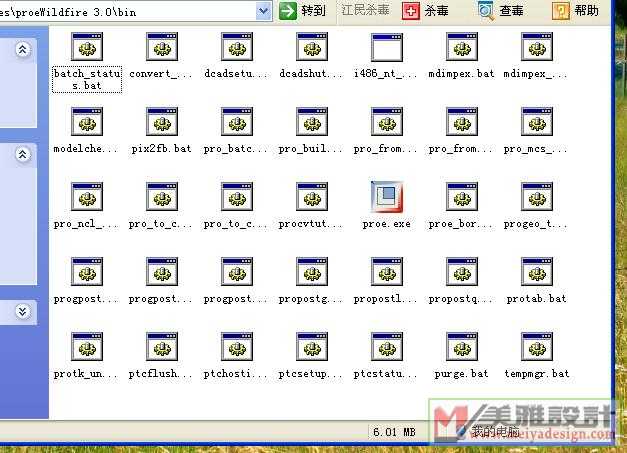Select the pro_ncl_... batch file icon

point(87,197)
